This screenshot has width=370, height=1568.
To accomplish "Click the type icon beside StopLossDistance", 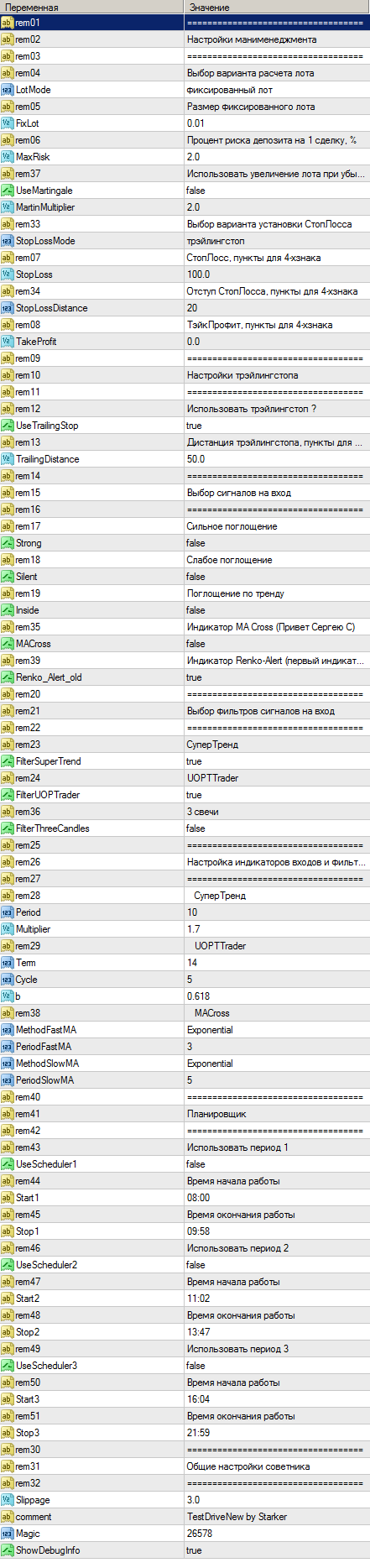I will (8, 308).
